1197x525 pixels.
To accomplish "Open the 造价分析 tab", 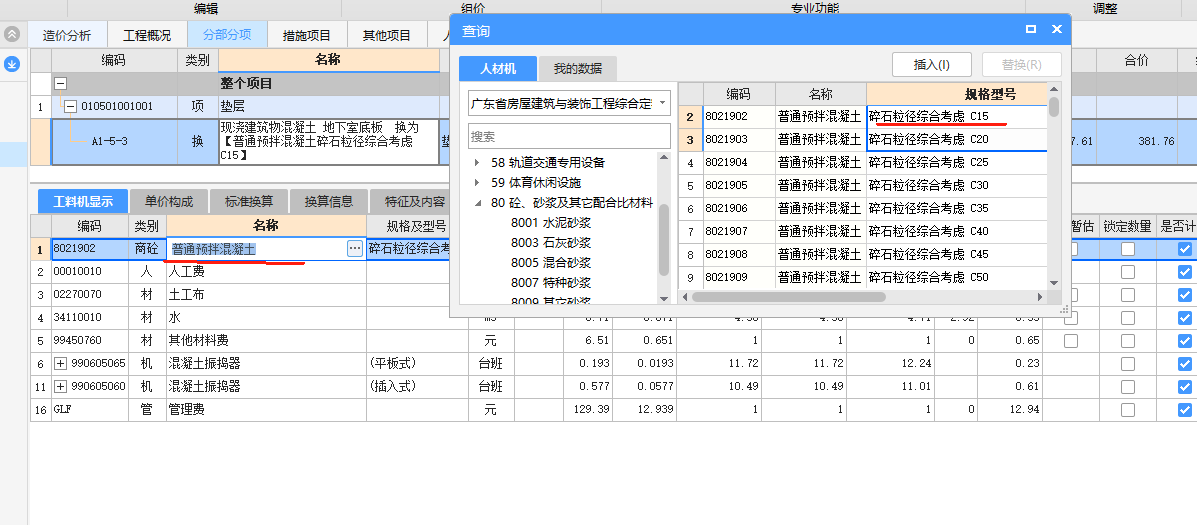I will click(x=66, y=35).
